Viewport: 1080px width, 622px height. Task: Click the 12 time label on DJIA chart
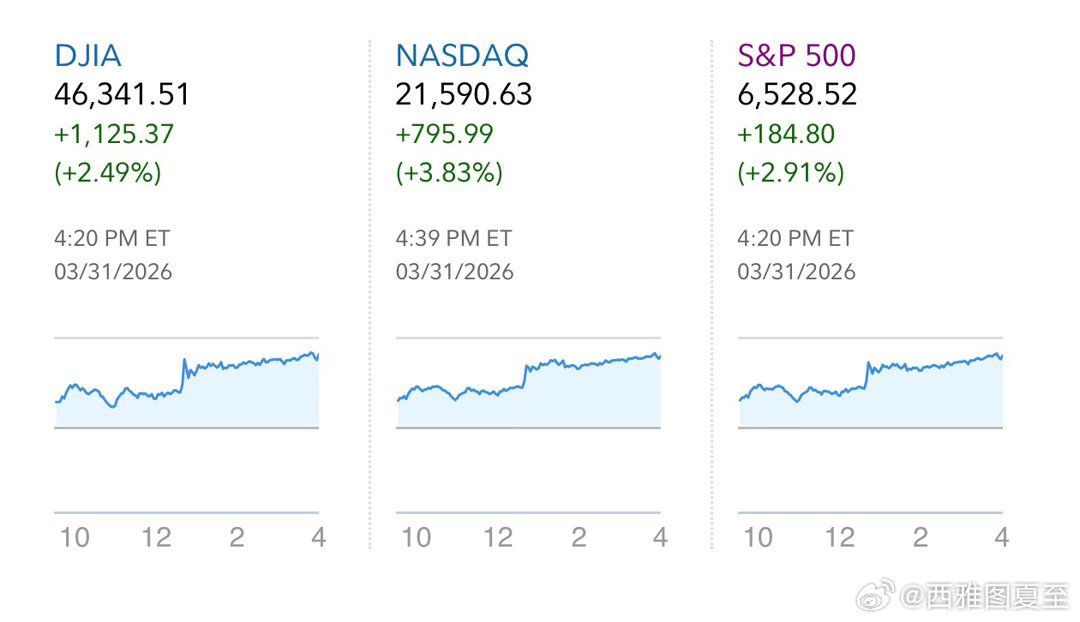tap(156, 537)
